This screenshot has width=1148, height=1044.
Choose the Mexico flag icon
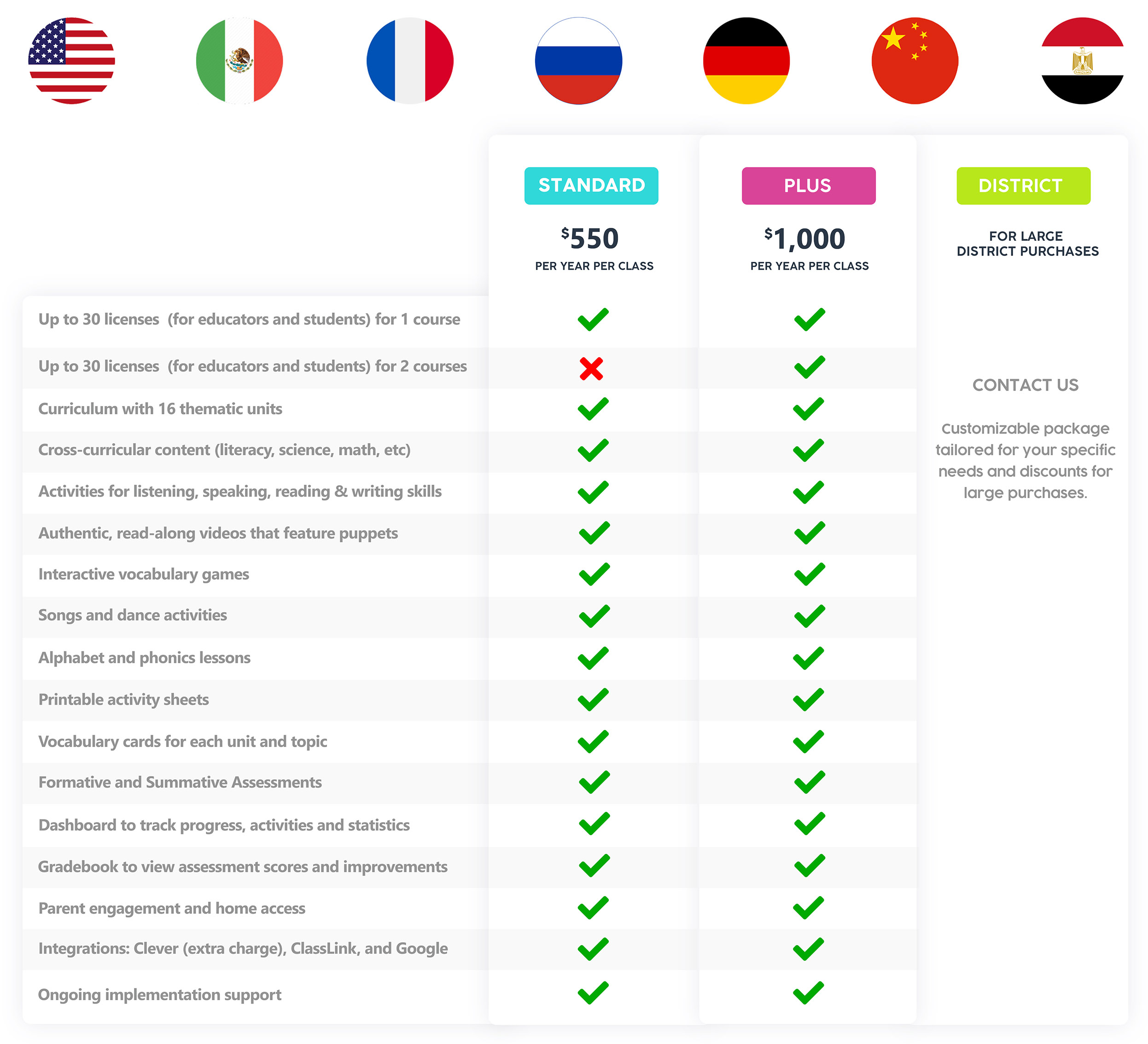tap(239, 60)
